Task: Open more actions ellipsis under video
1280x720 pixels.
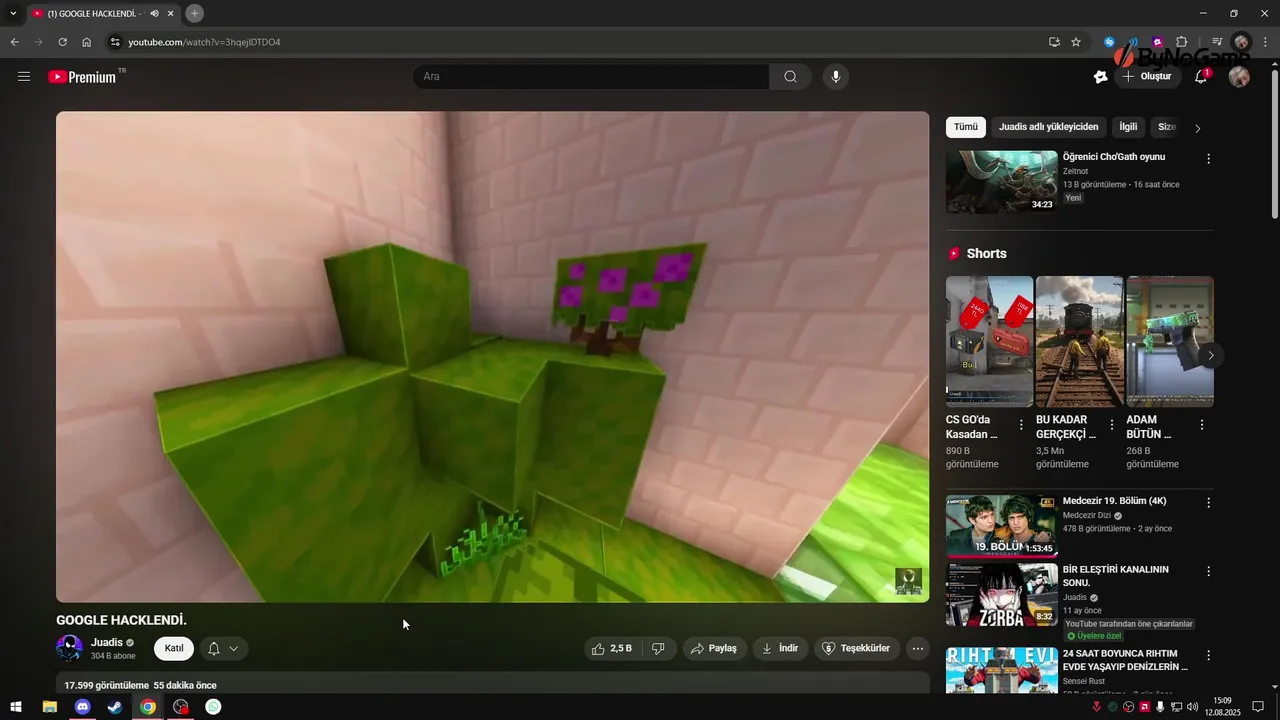Action: tap(918, 648)
